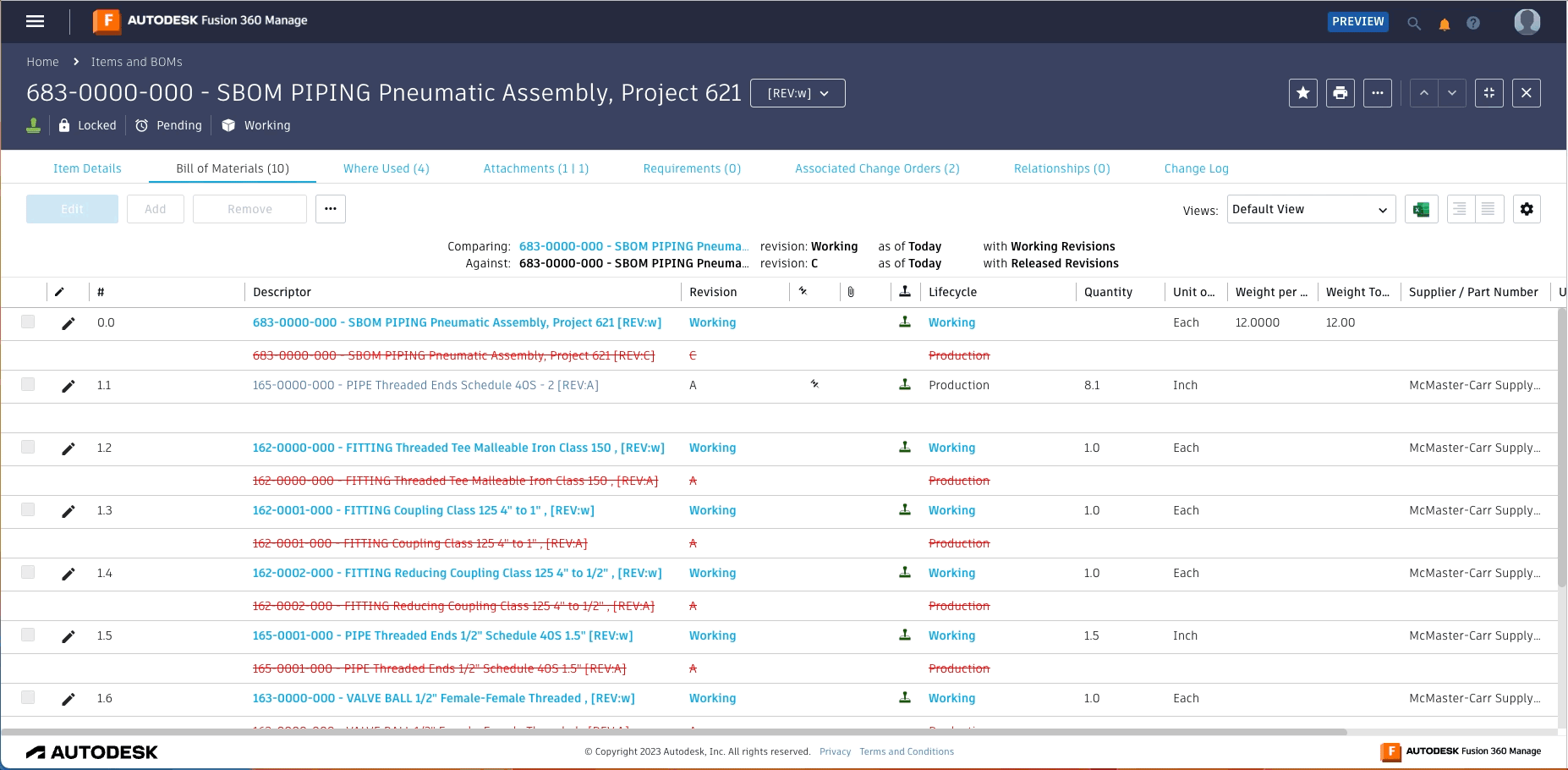Collapse the item view with the shrink icon
Screen dimensions: 1568x770
1489,93
